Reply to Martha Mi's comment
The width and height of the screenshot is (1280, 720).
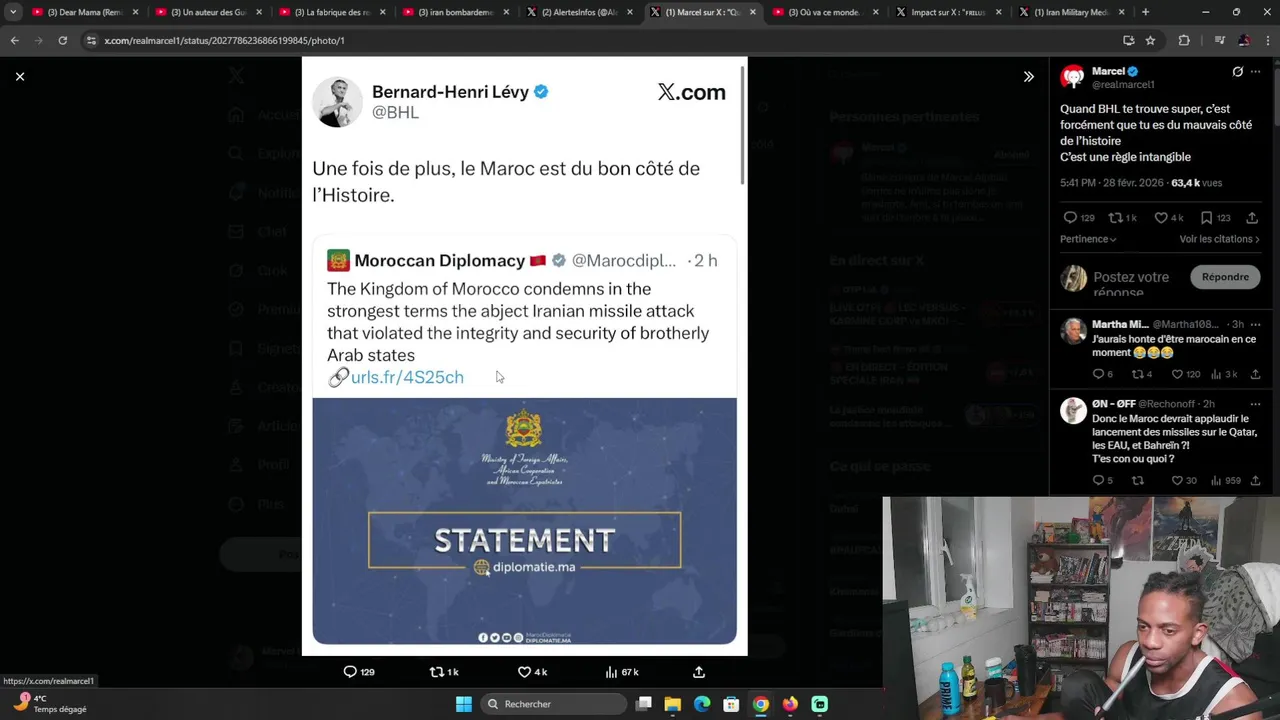click(x=1098, y=374)
